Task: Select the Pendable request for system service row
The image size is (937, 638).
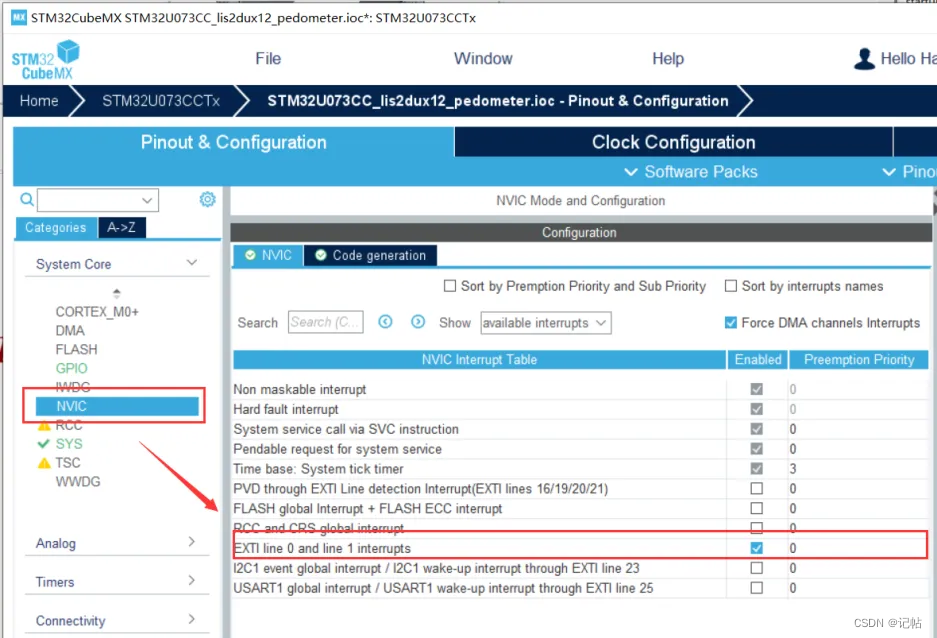Action: [580, 449]
